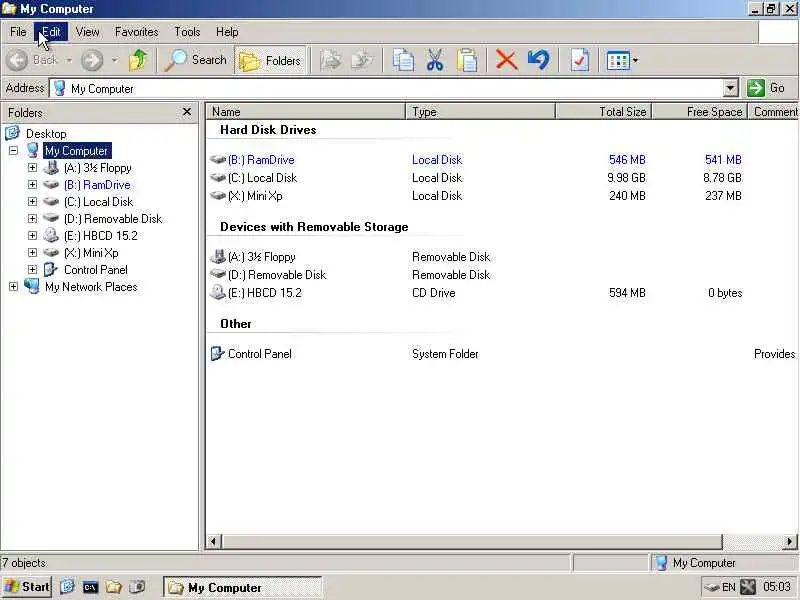Click the My Computer taskbar button
Screen dimensions: 800x600
[x=243, y=587]
